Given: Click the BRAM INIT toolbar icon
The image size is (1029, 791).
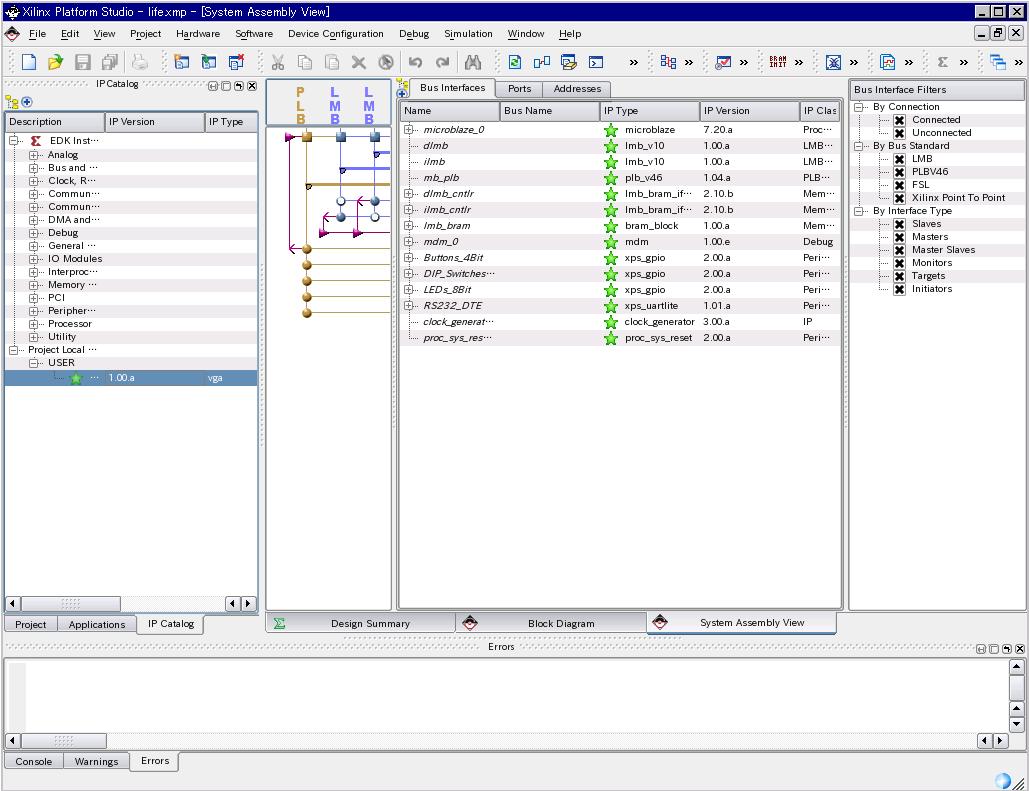Looking at the screenshot, I should 778,62.
